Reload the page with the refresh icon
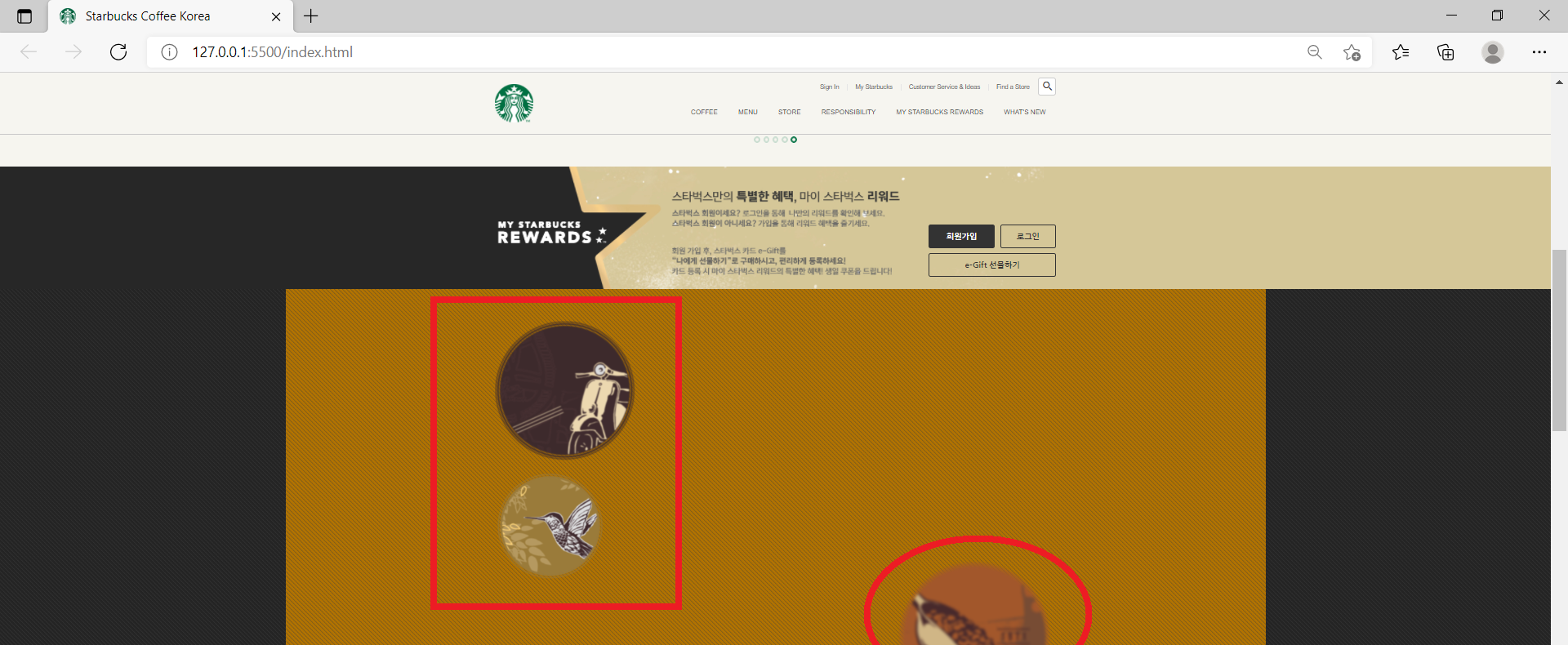1568x645 pixels. 118,52
